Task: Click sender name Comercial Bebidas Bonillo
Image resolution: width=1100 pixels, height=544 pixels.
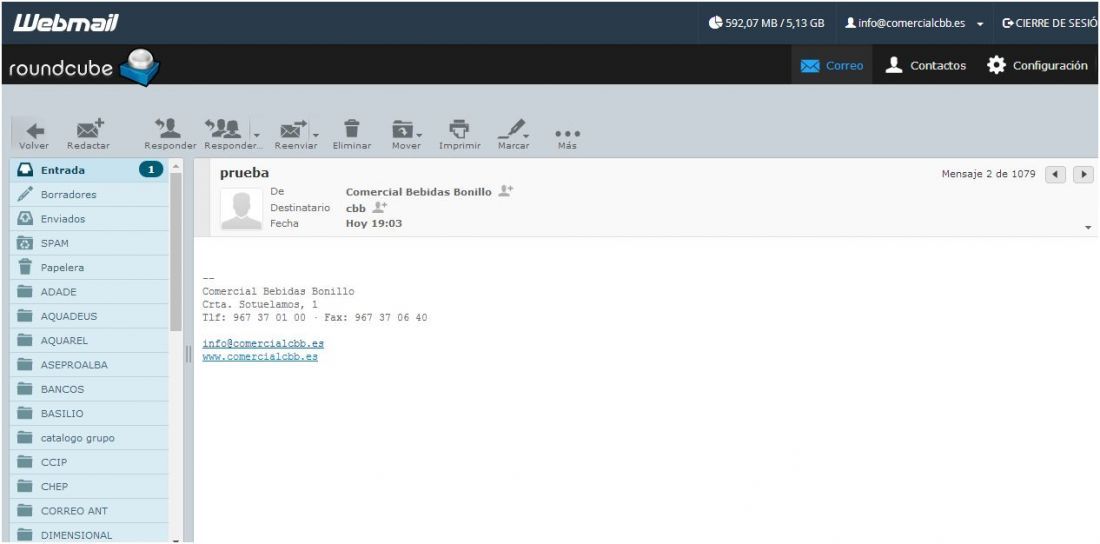Action: point(419,192)
